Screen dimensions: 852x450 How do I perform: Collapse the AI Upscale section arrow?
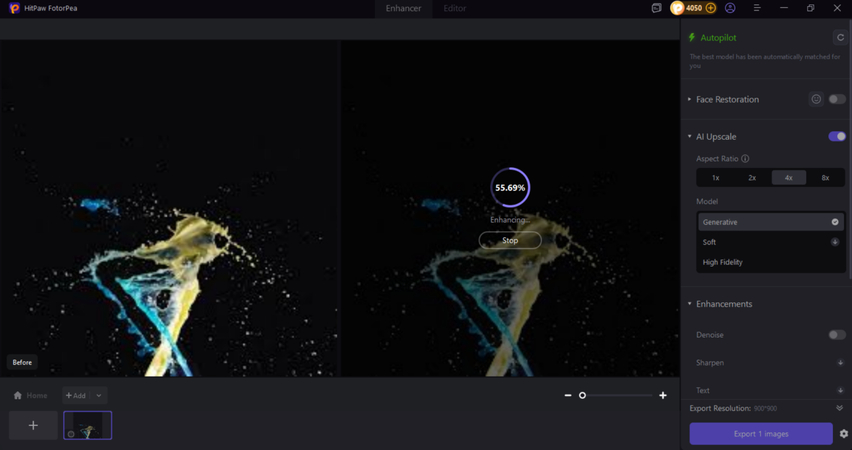690,136
